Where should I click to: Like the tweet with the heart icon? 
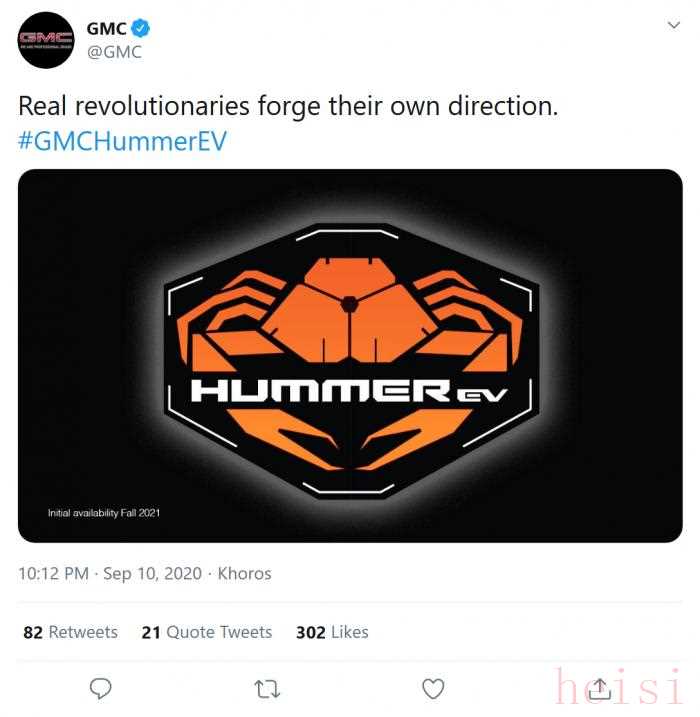433,689
